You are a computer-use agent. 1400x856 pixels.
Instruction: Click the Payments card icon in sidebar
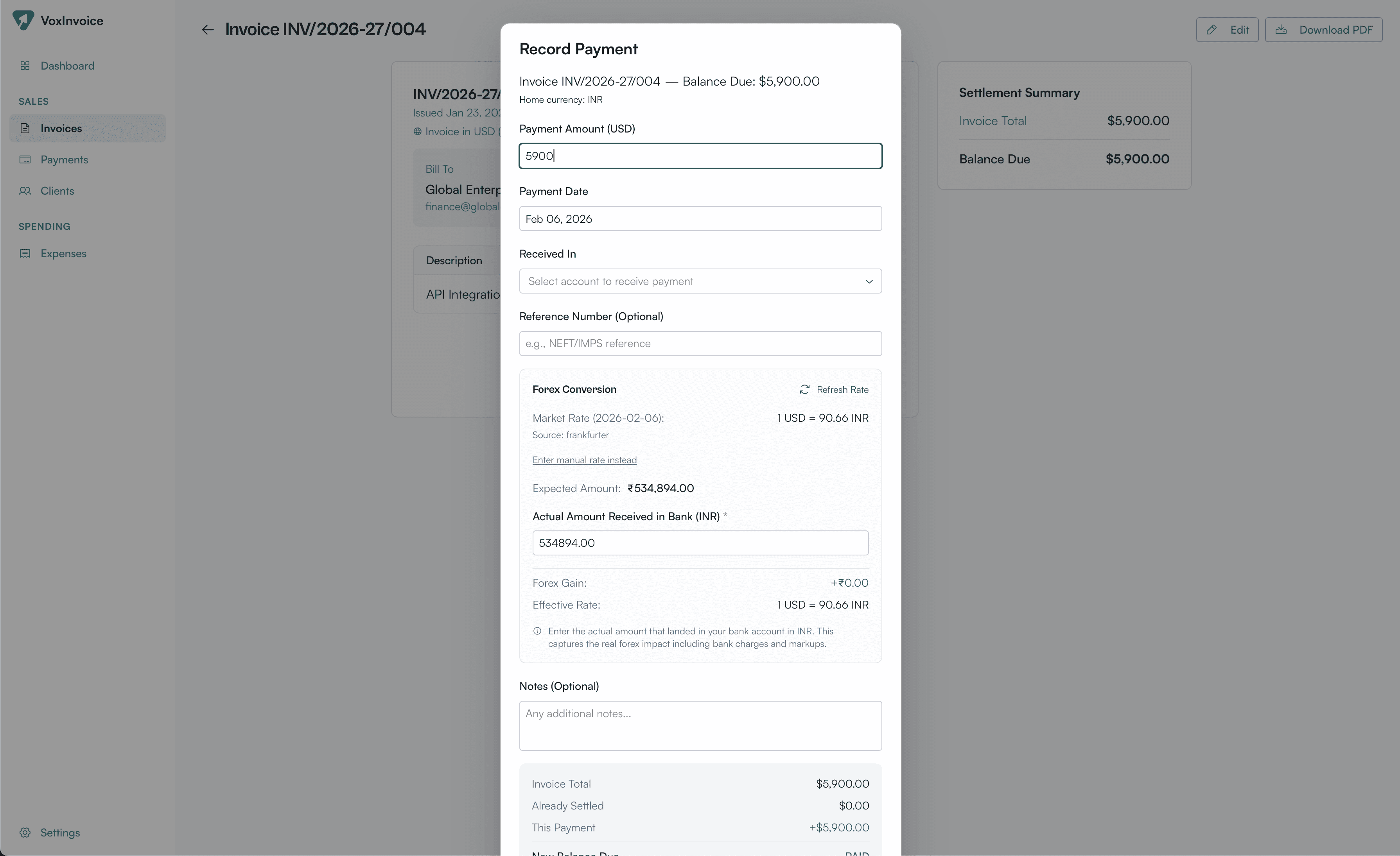[x=25, y=159]
